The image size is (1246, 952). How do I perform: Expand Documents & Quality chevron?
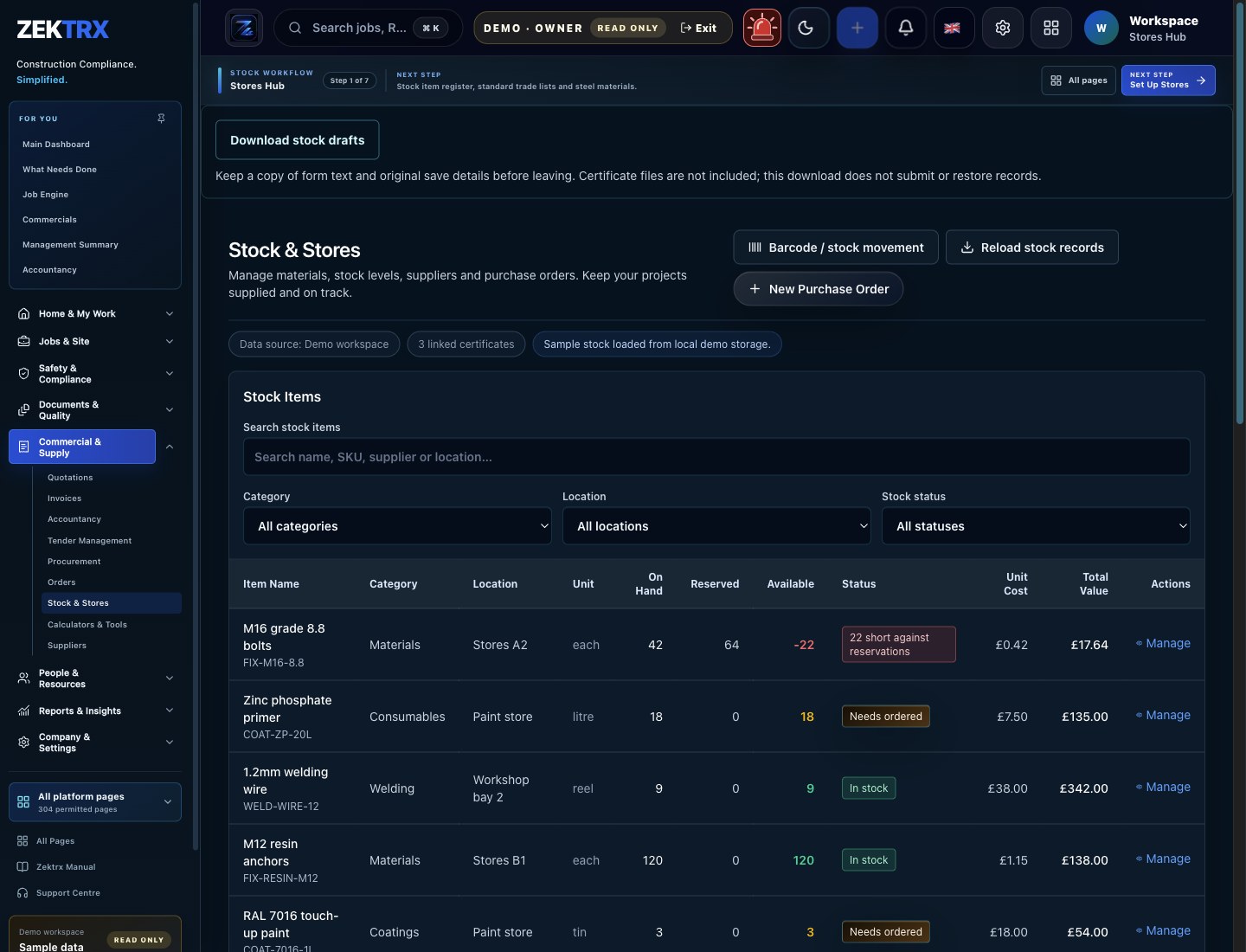pos(170,410)
